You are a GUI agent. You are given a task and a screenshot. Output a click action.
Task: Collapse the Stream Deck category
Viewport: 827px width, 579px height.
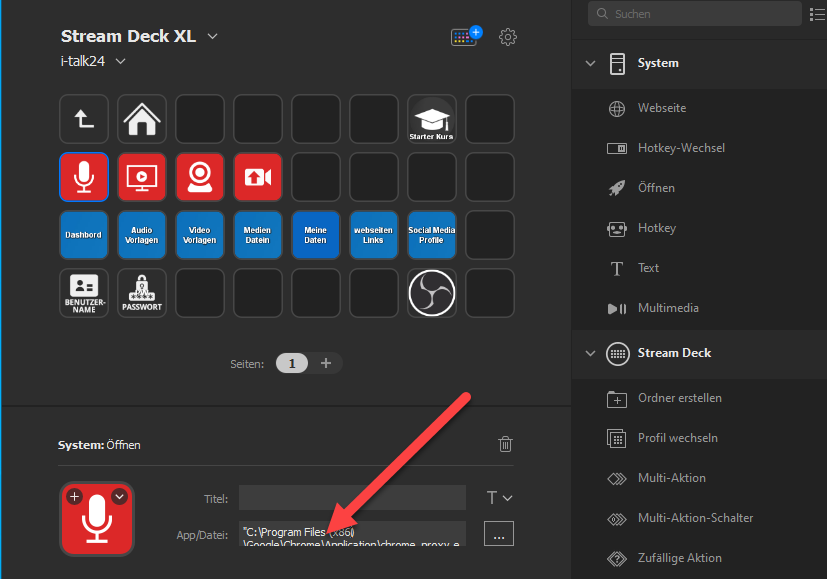click(x=591, y=353)
